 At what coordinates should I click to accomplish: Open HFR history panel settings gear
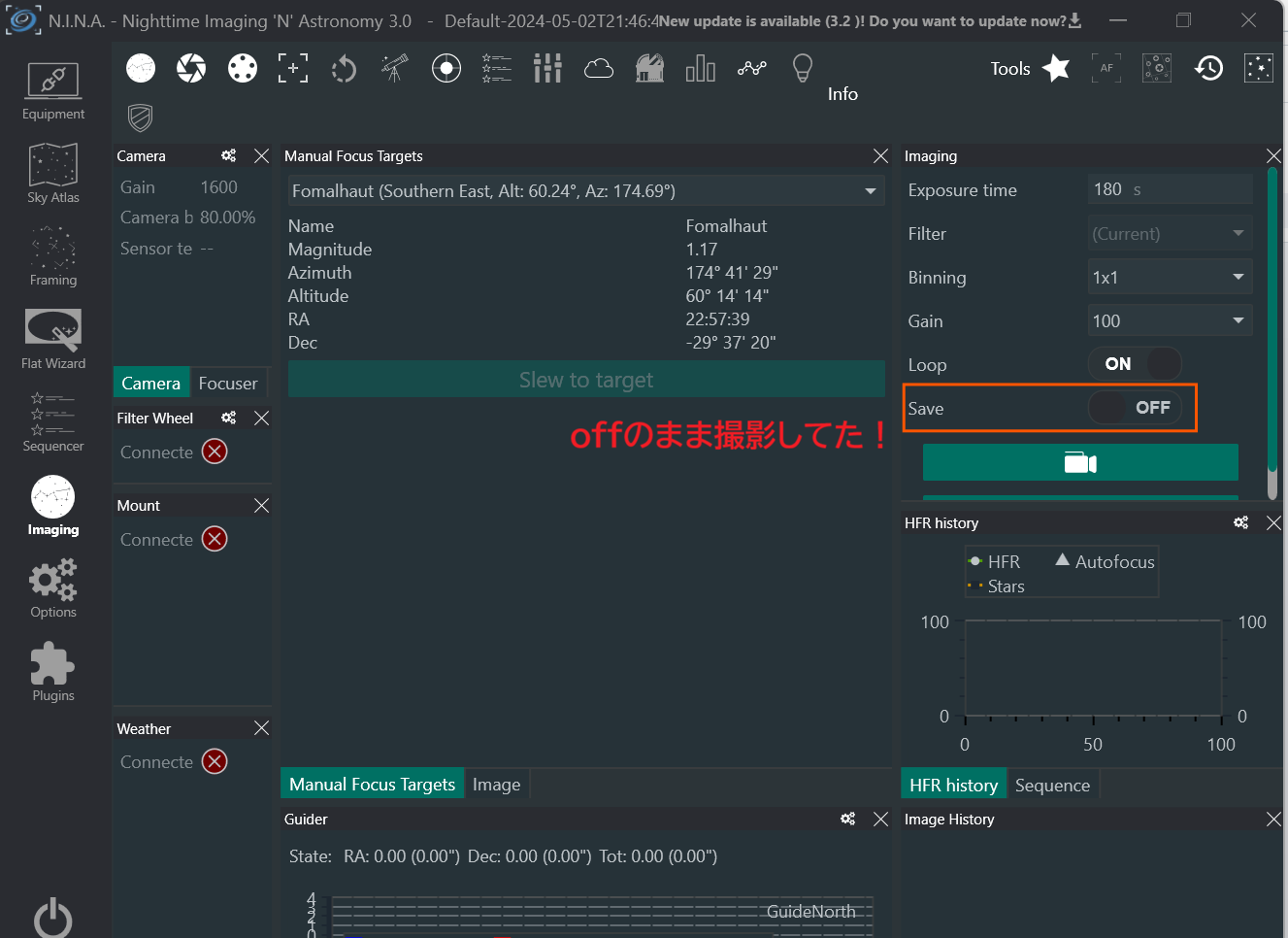pos(1241,522)
